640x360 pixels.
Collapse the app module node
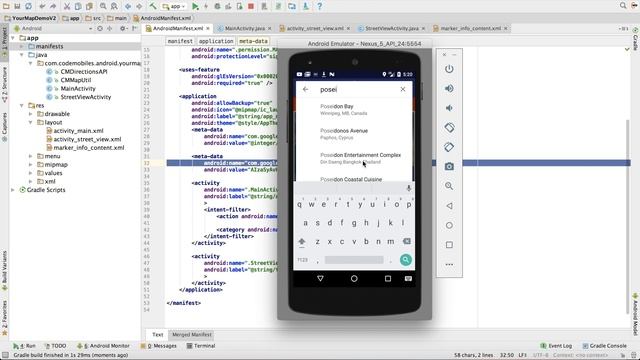pos(13,38)
